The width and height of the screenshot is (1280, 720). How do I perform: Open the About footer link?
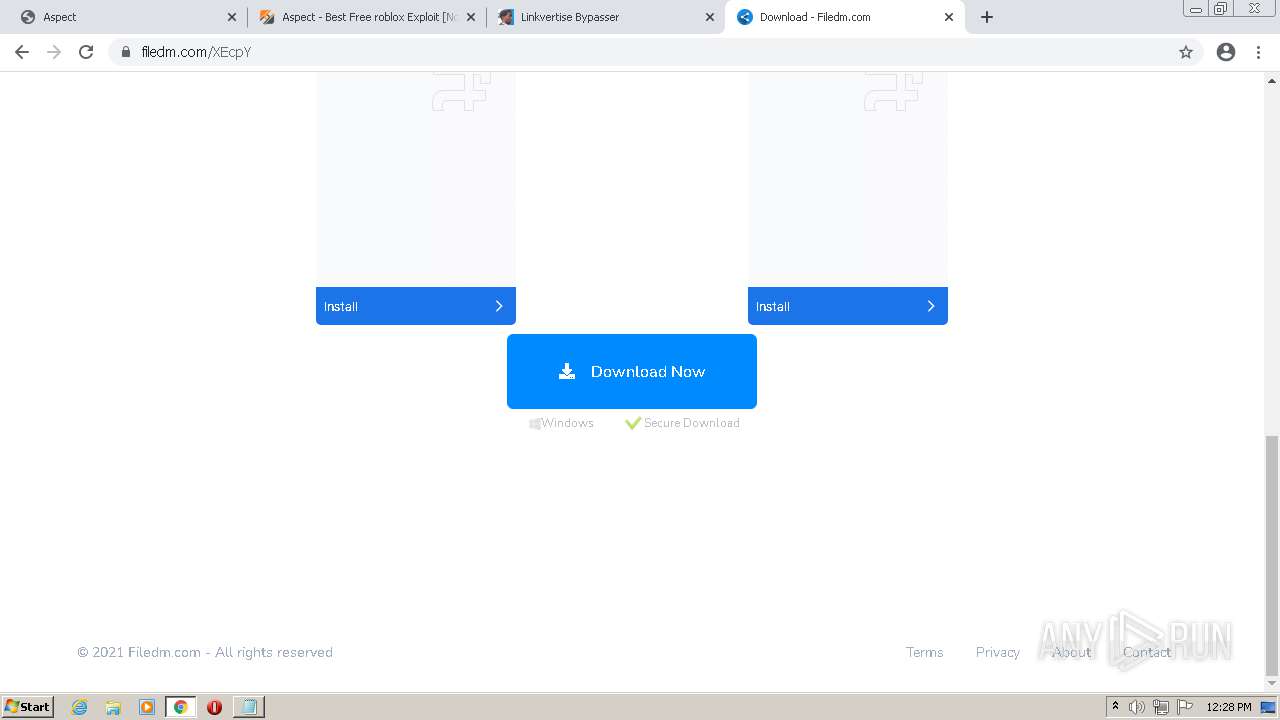[1071, 652]
